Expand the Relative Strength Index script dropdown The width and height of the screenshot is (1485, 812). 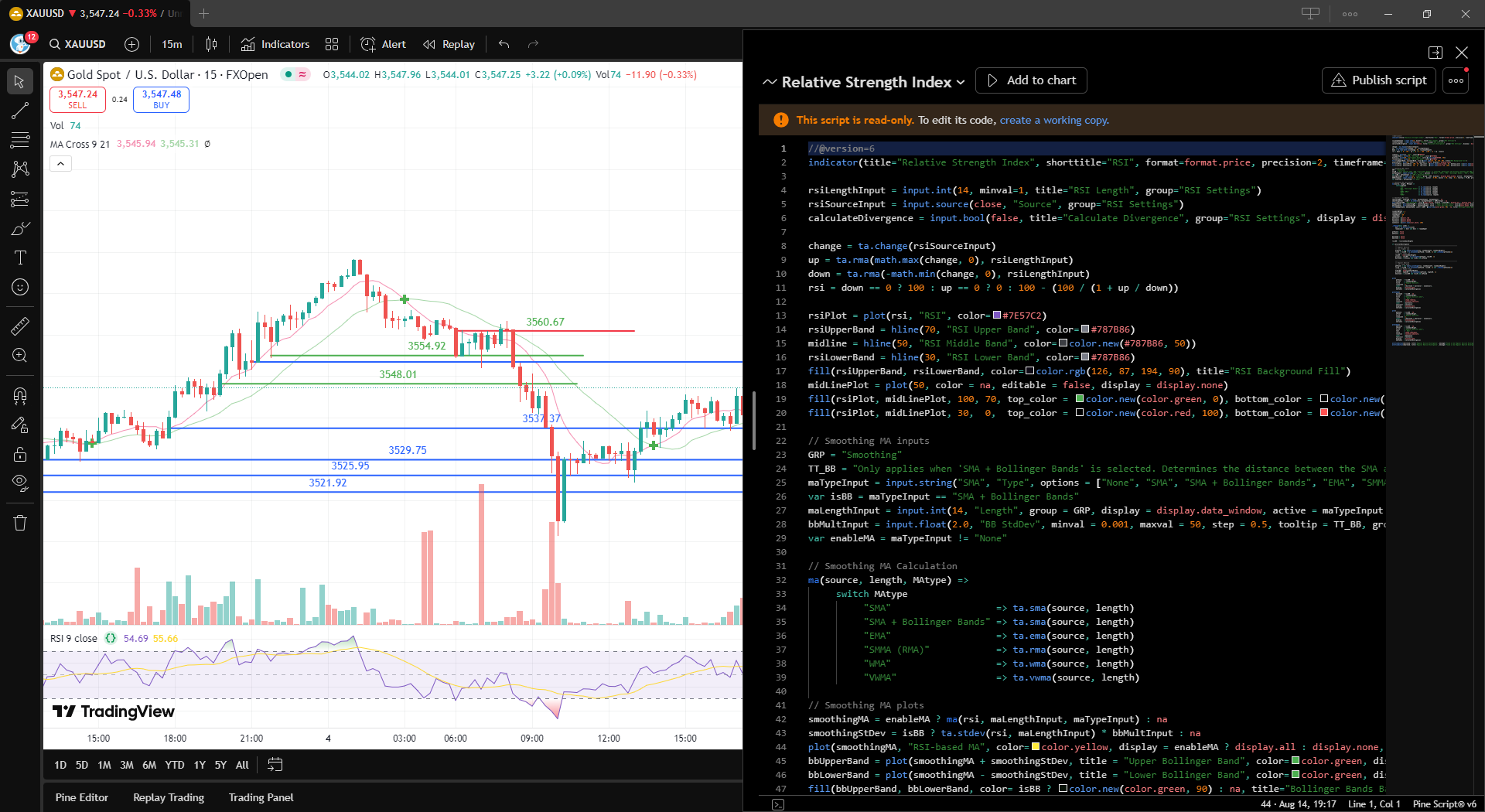961,82
